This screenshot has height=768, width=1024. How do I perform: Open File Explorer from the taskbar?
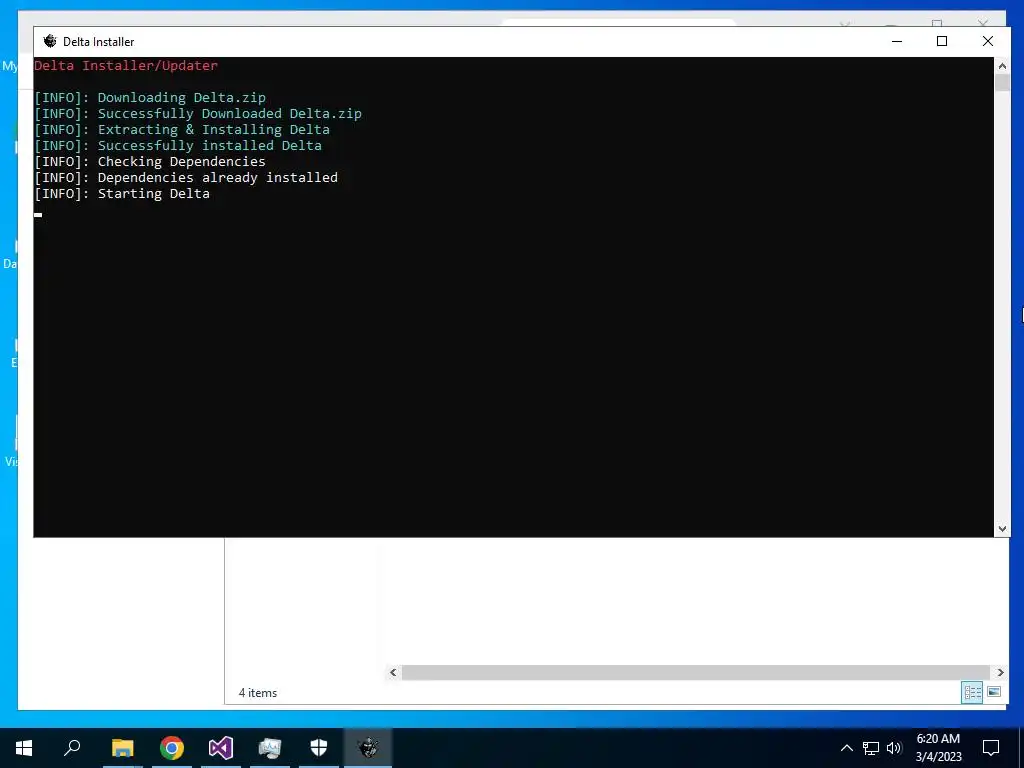tap(122, 748)
